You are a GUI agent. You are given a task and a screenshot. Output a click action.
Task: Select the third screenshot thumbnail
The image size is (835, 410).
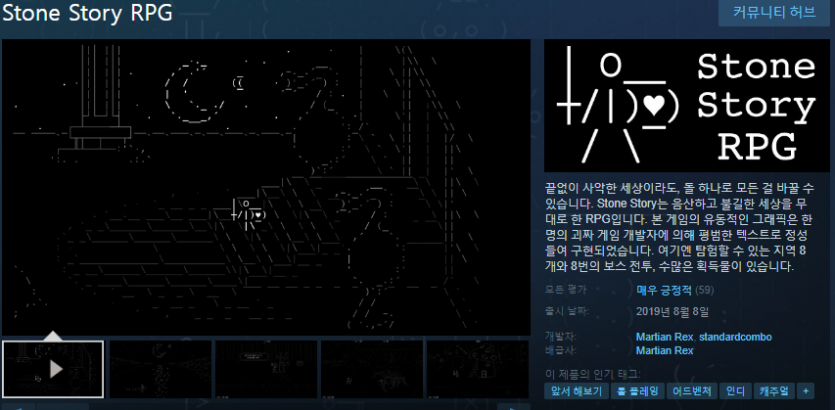266,369
